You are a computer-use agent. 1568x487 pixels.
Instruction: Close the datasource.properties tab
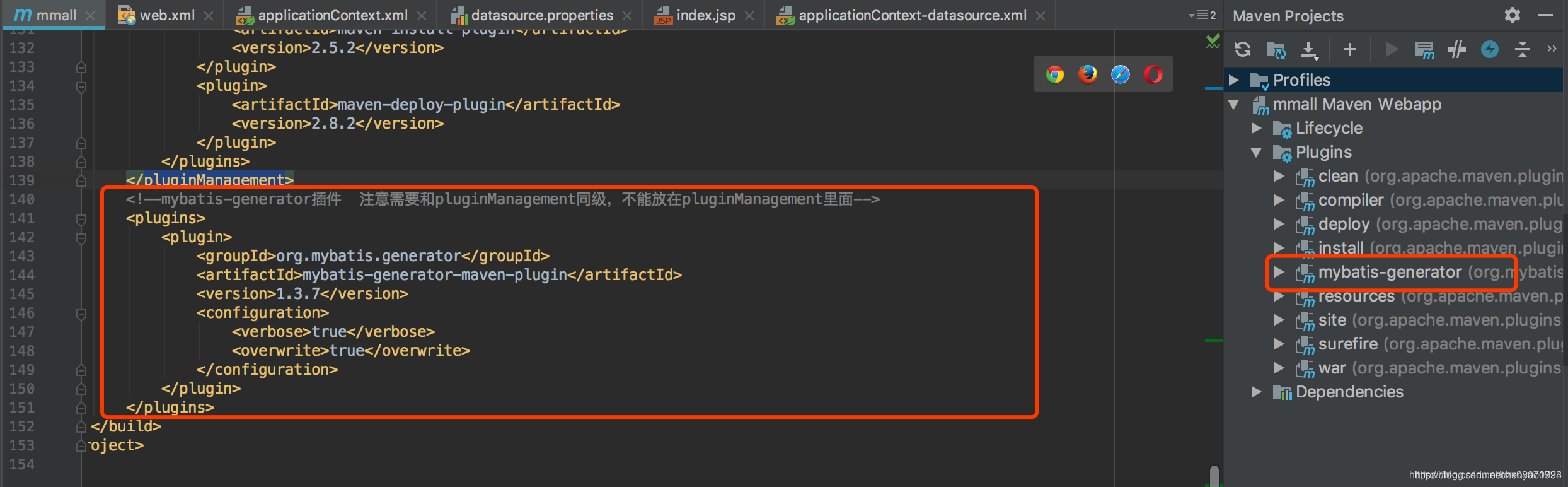coord(627,16)
